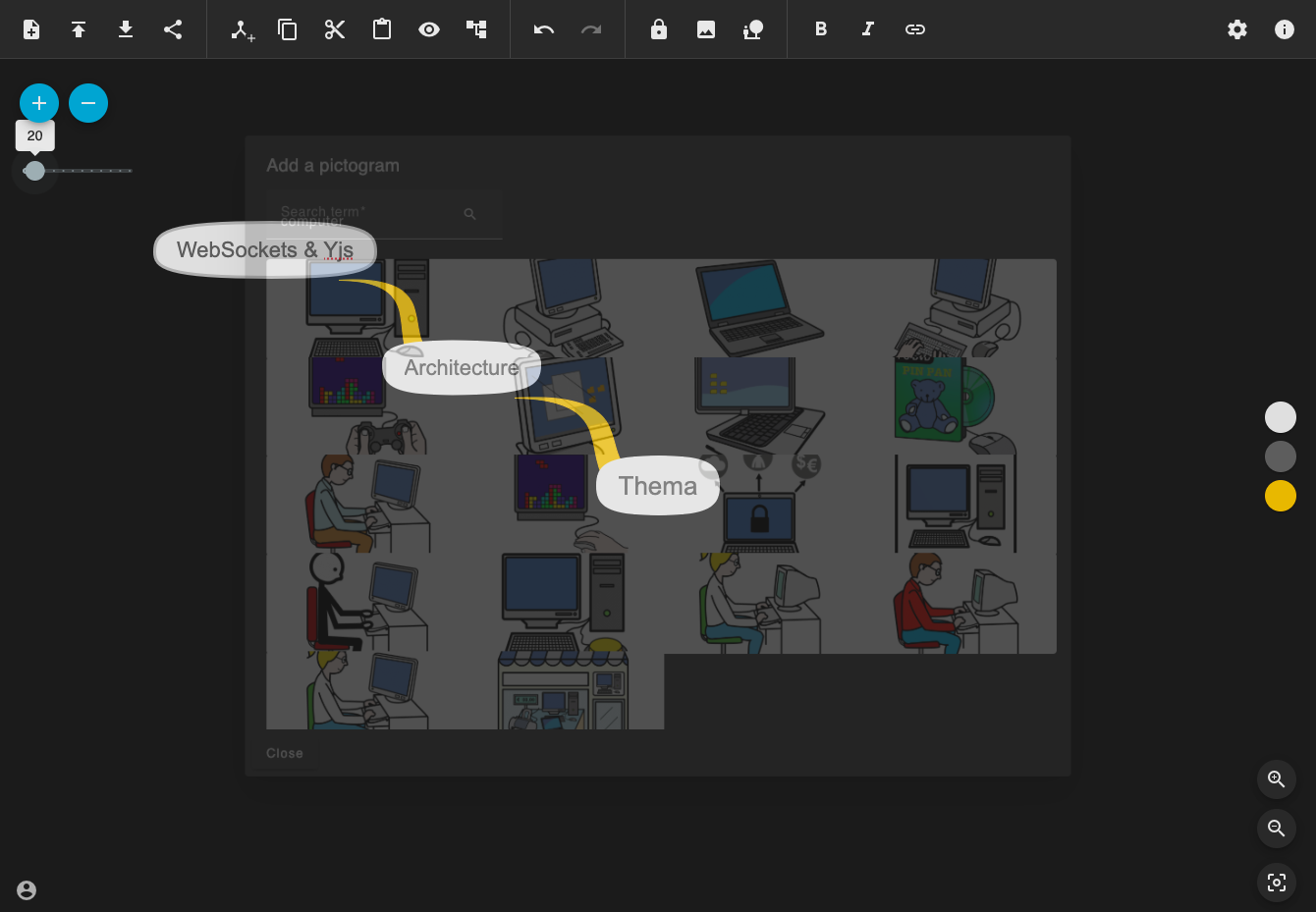
Task: Pick the gray color swatch
Action: coord(1281,456)
